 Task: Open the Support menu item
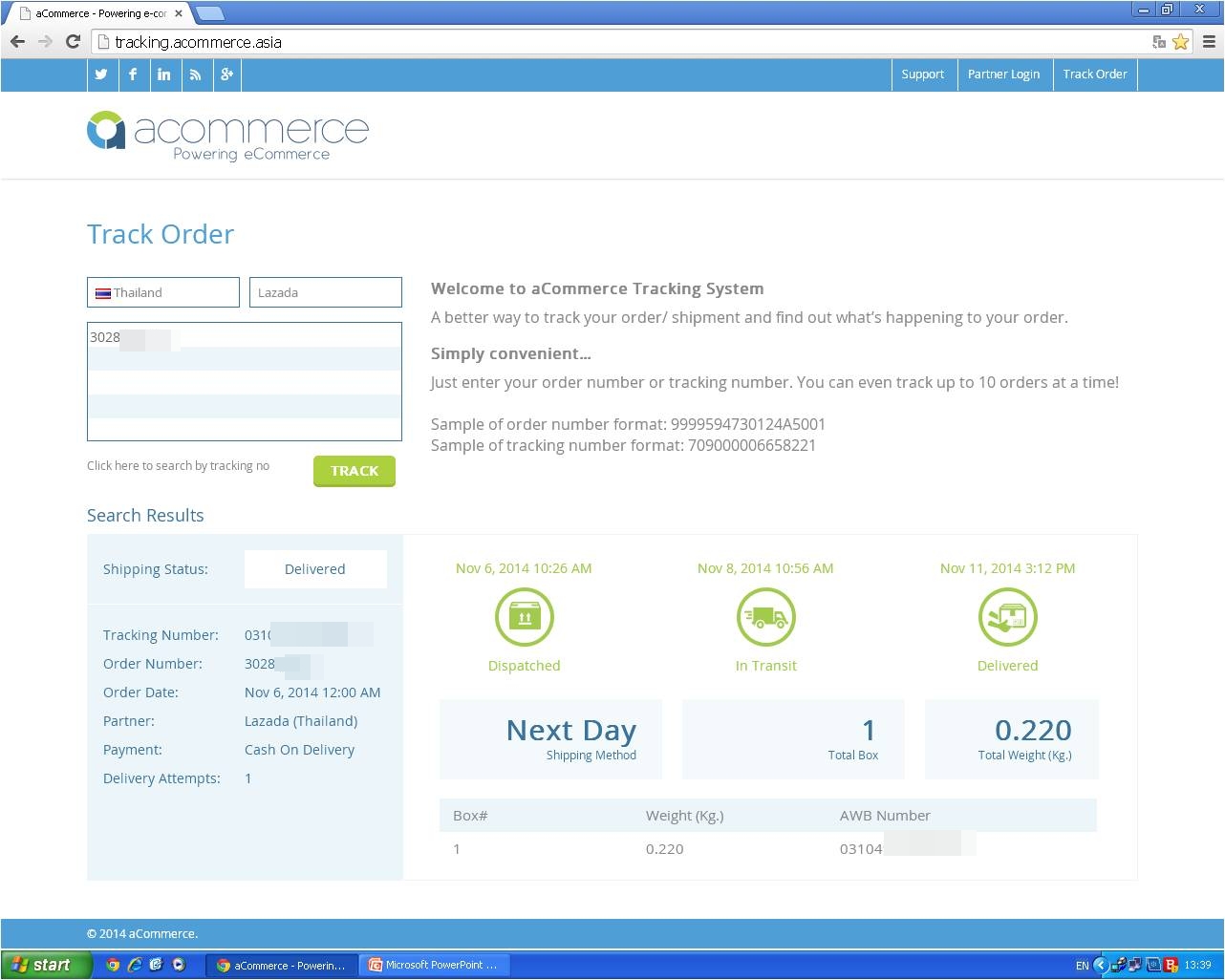tap(922, 75)
